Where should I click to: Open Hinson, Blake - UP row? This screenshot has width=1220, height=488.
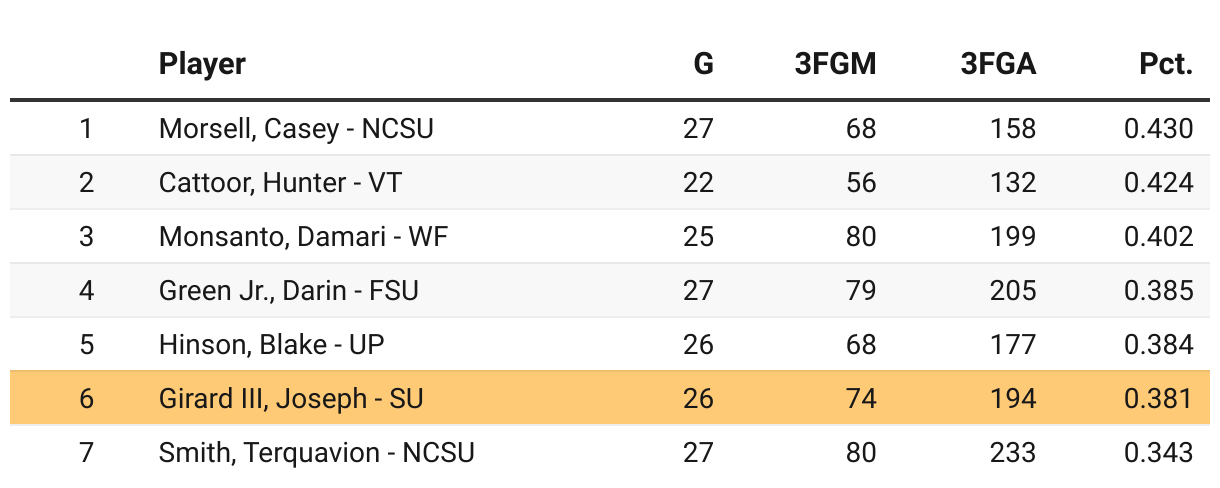coord(271,344)
